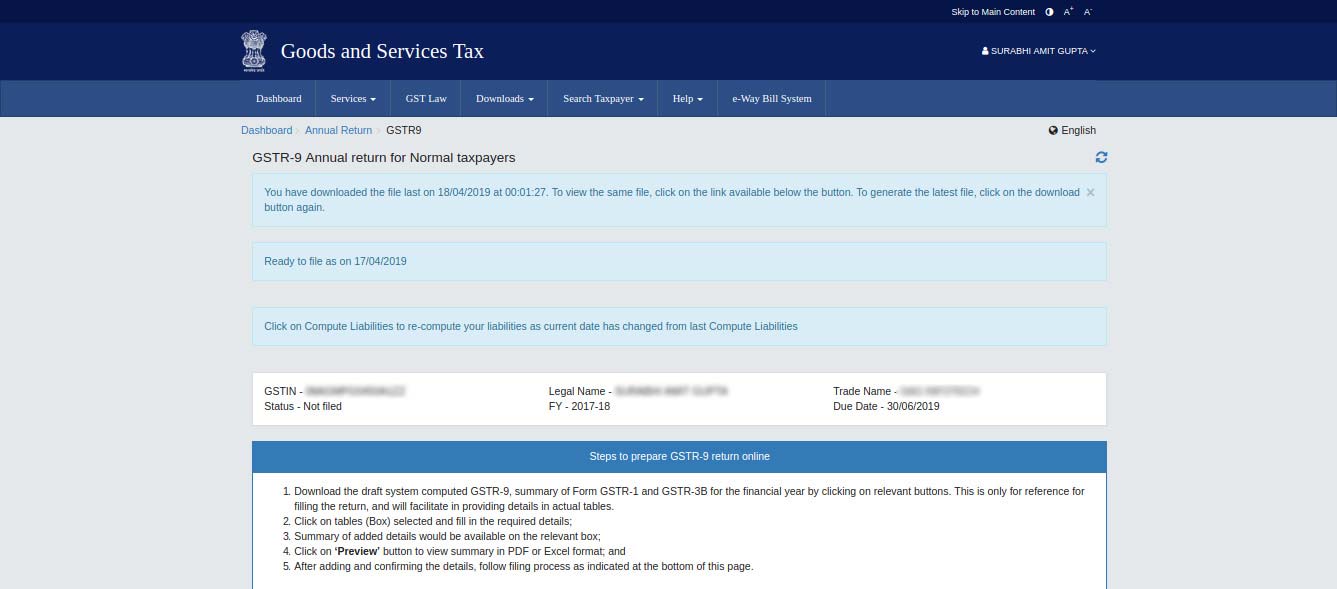Click the Goods and Services Tax title
The height and width of the screenshot is (589, 1337).
(x=382, y=51)
